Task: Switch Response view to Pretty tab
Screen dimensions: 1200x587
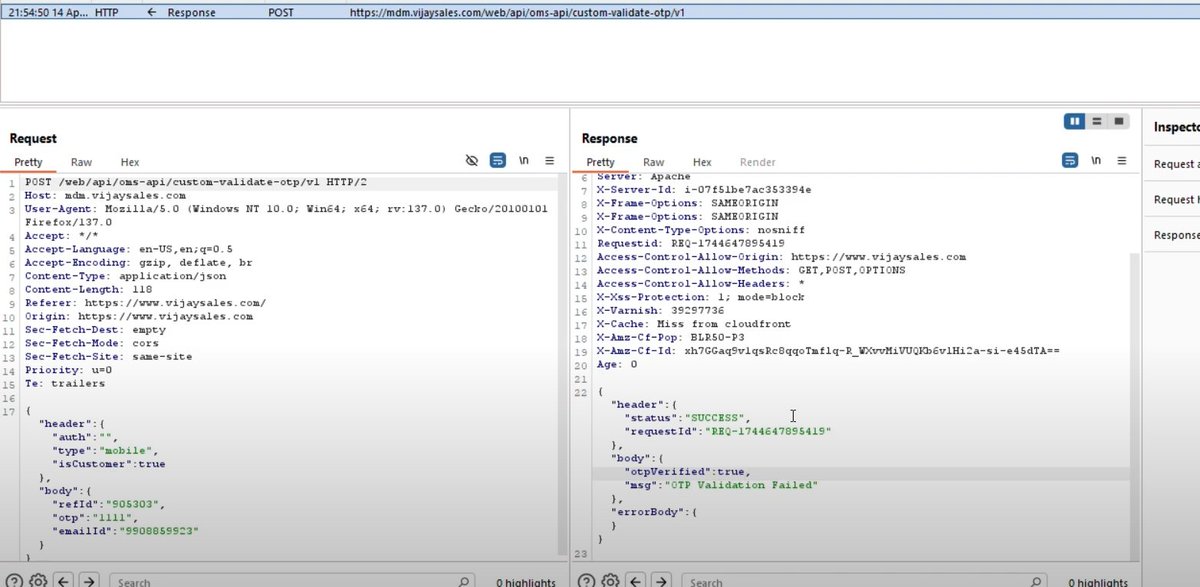Action: tap(601, 162)
